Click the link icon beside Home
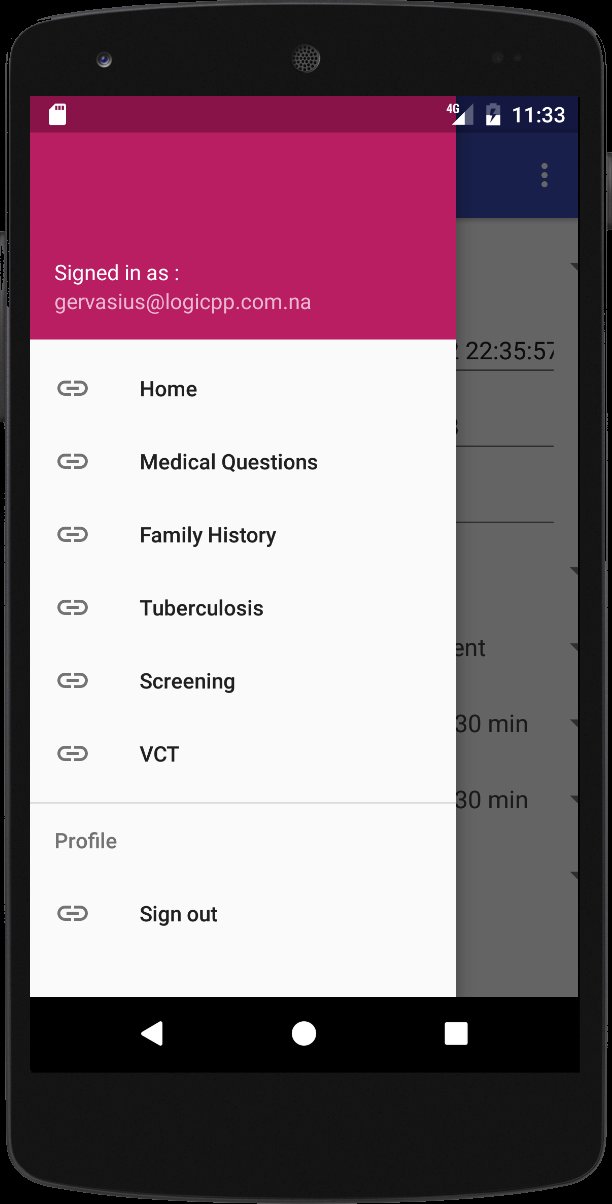Viewport: 612px width, 1204px height. point(72,389)
